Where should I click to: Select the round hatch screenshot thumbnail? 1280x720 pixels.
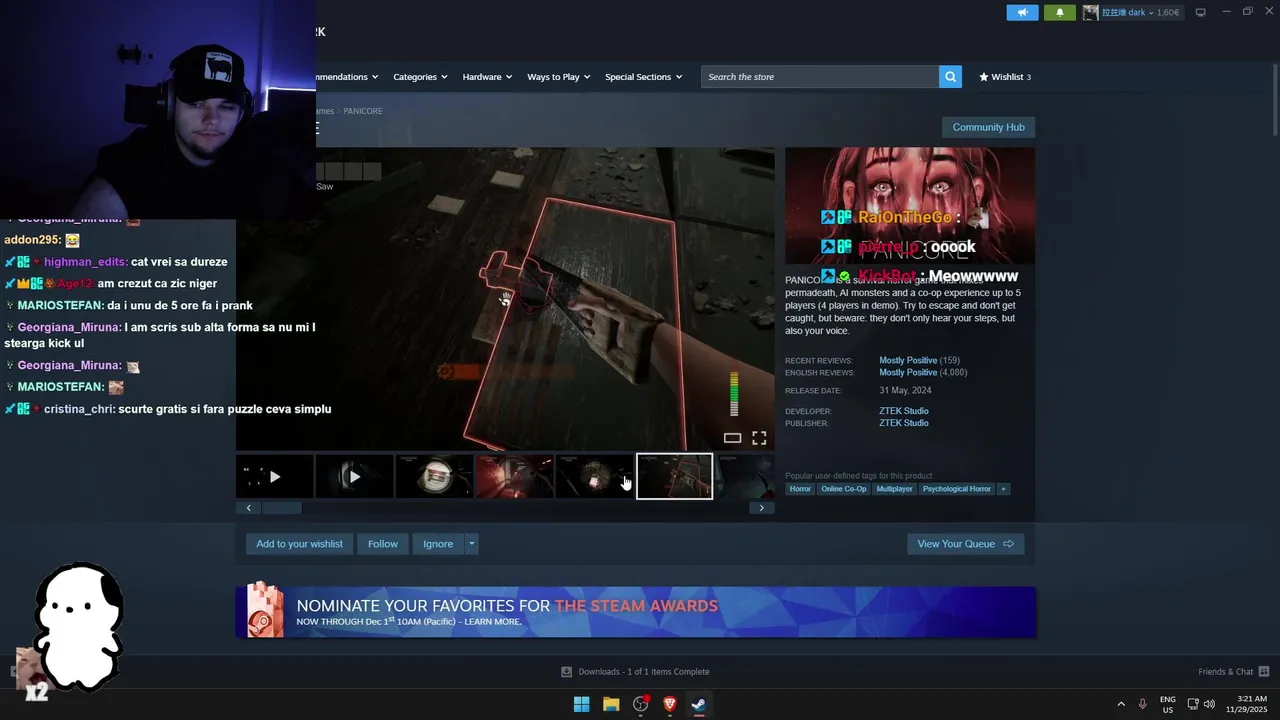[434, 477]
